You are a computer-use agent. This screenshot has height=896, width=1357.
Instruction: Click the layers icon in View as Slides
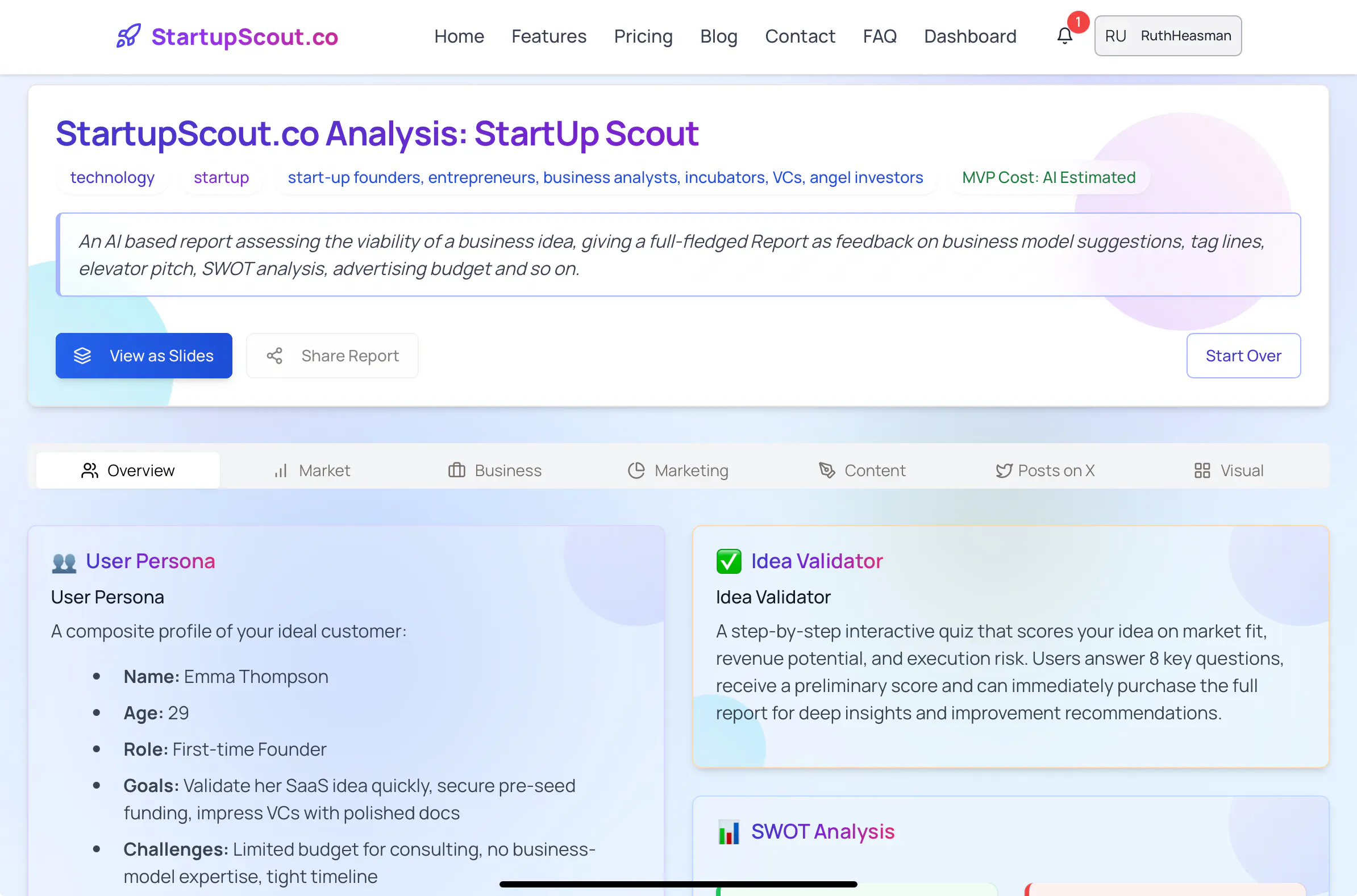click(82, 356)
